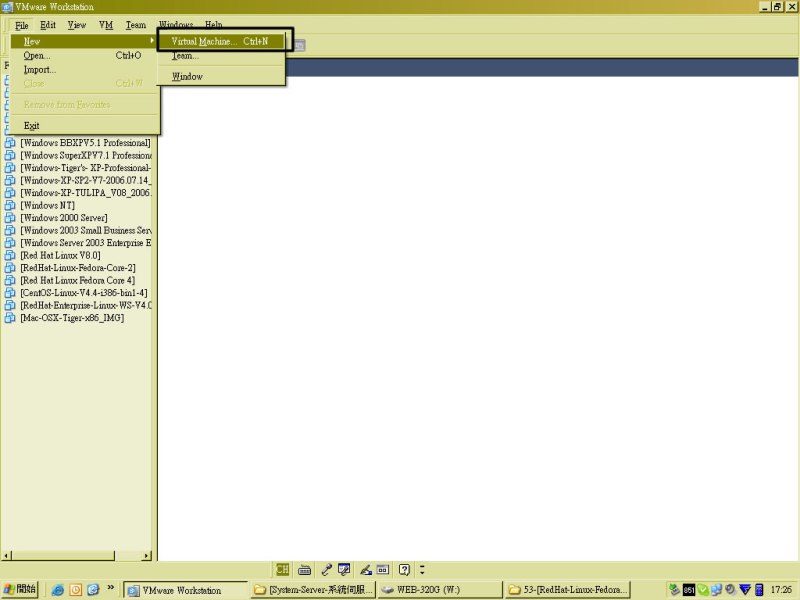Select Windows BBXPV5.1 Professional VM
Screen dimensions: 800x600
[x=85, y=143]
